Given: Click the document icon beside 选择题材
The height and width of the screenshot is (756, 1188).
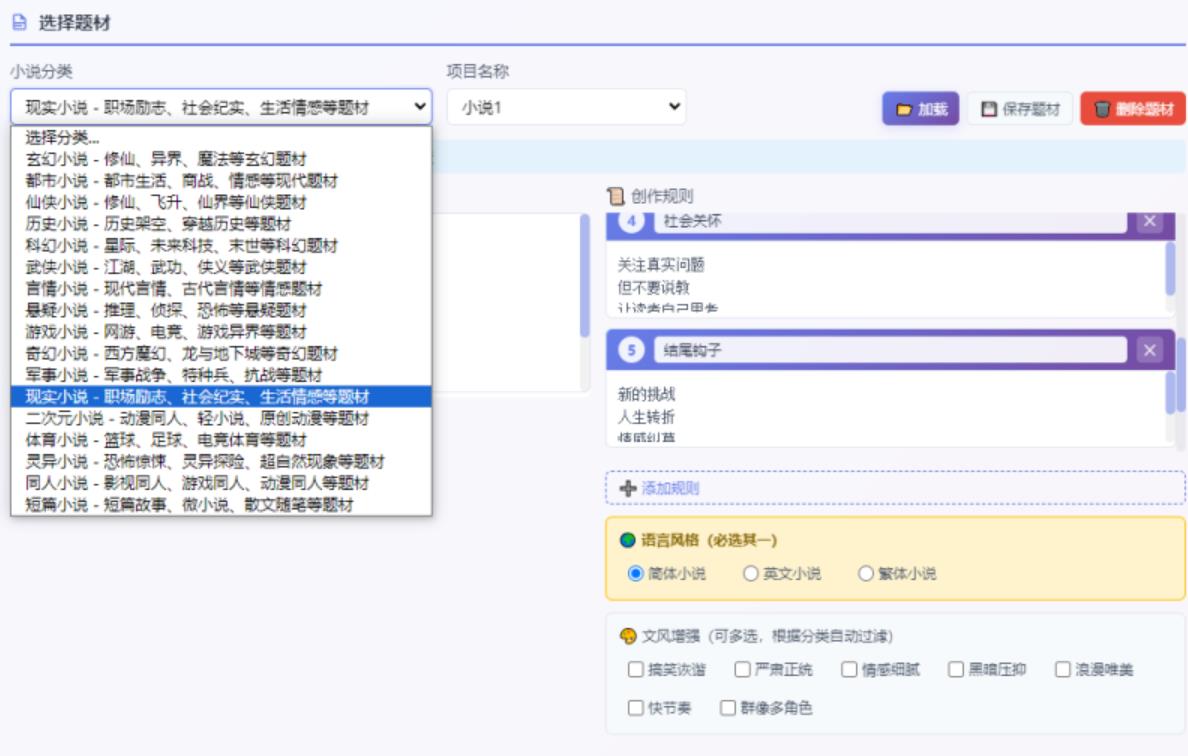Looking at the screenshot, I should pos(19,23).
